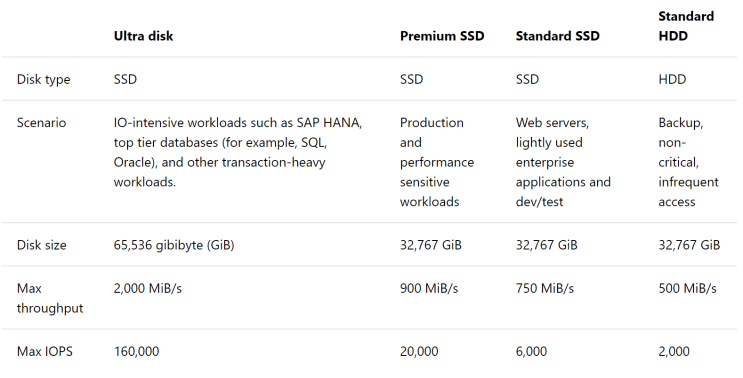Click the Standard SSD 'SSD' disk type cell
Screen dimensions: 743x378
coord(527,79)
